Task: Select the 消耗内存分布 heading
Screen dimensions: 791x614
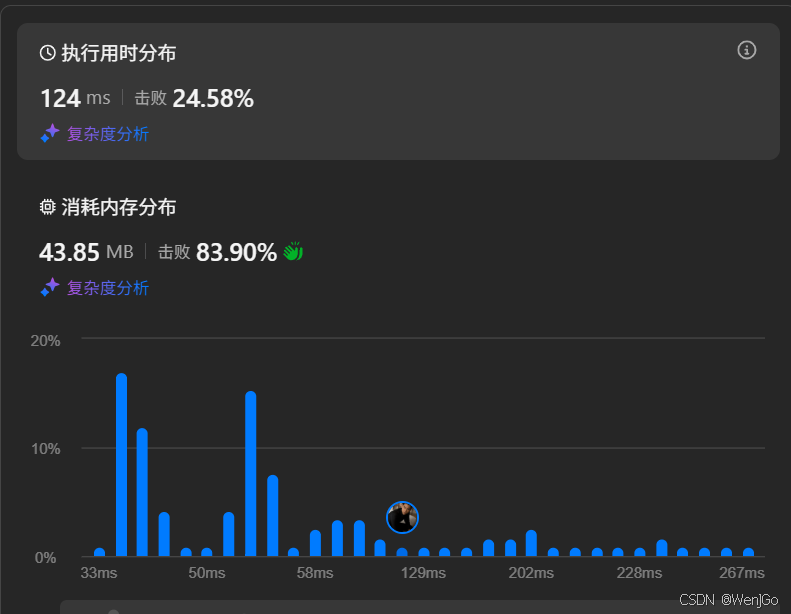Action: [119, 207]
